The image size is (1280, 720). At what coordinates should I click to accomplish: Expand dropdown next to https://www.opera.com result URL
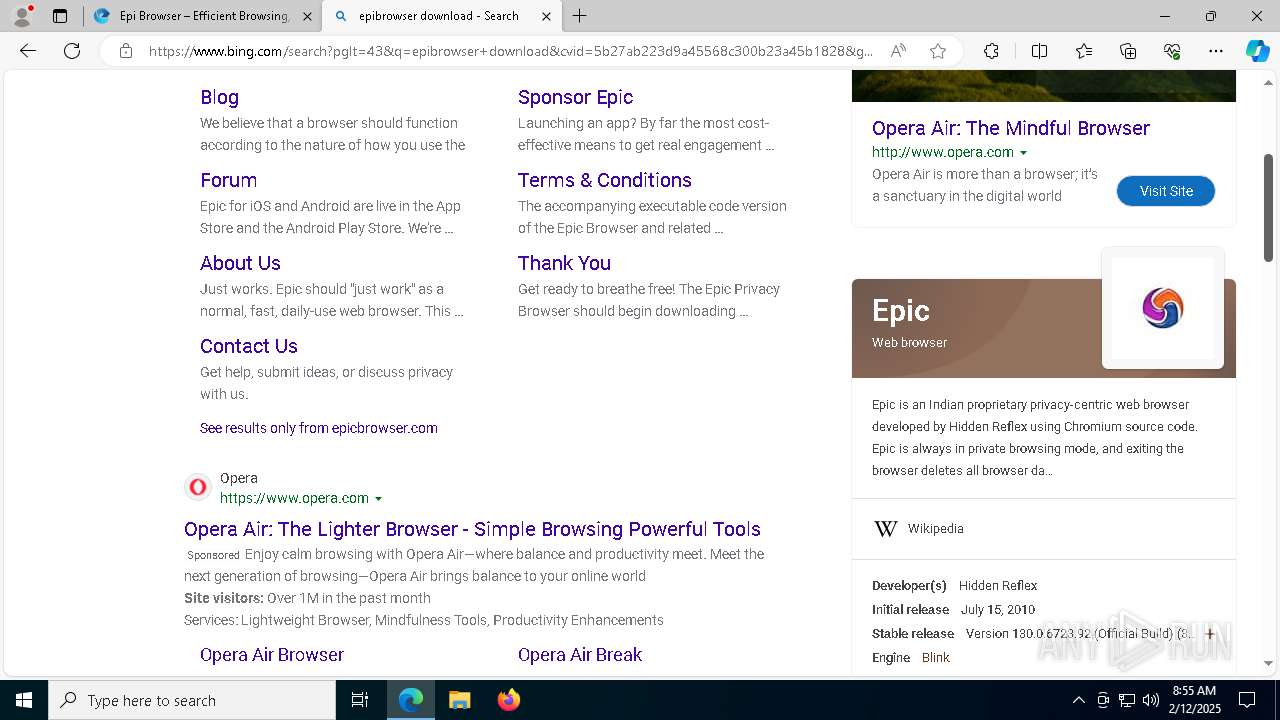[378, 499]
